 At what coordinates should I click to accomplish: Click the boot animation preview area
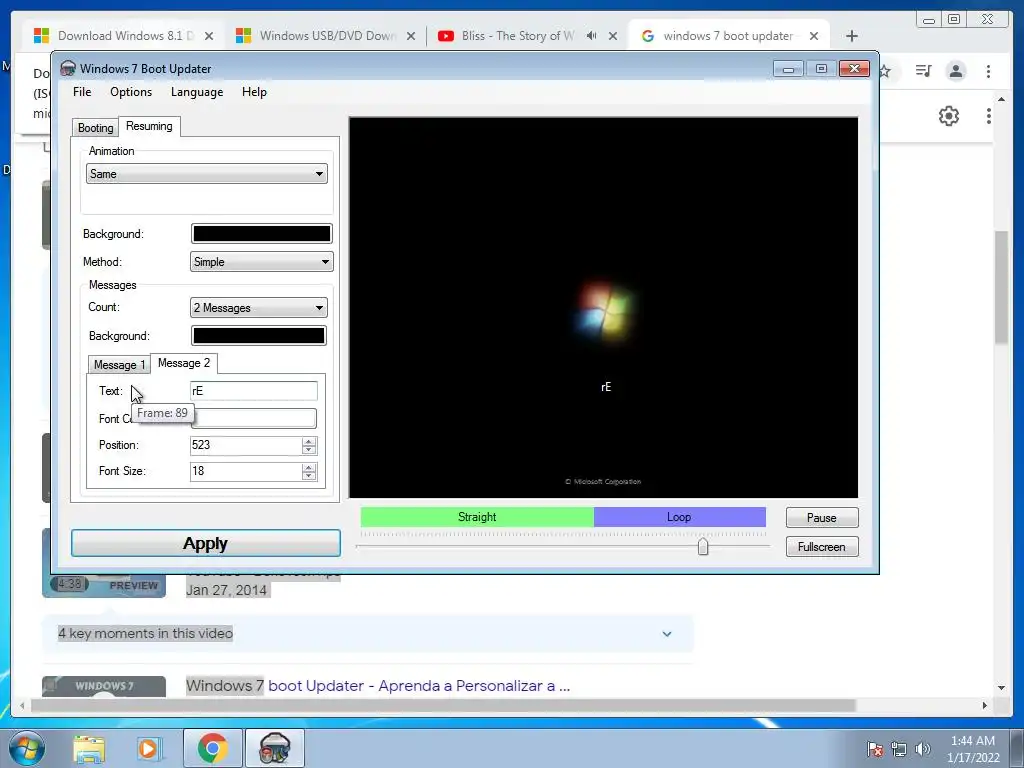(603, 308)
